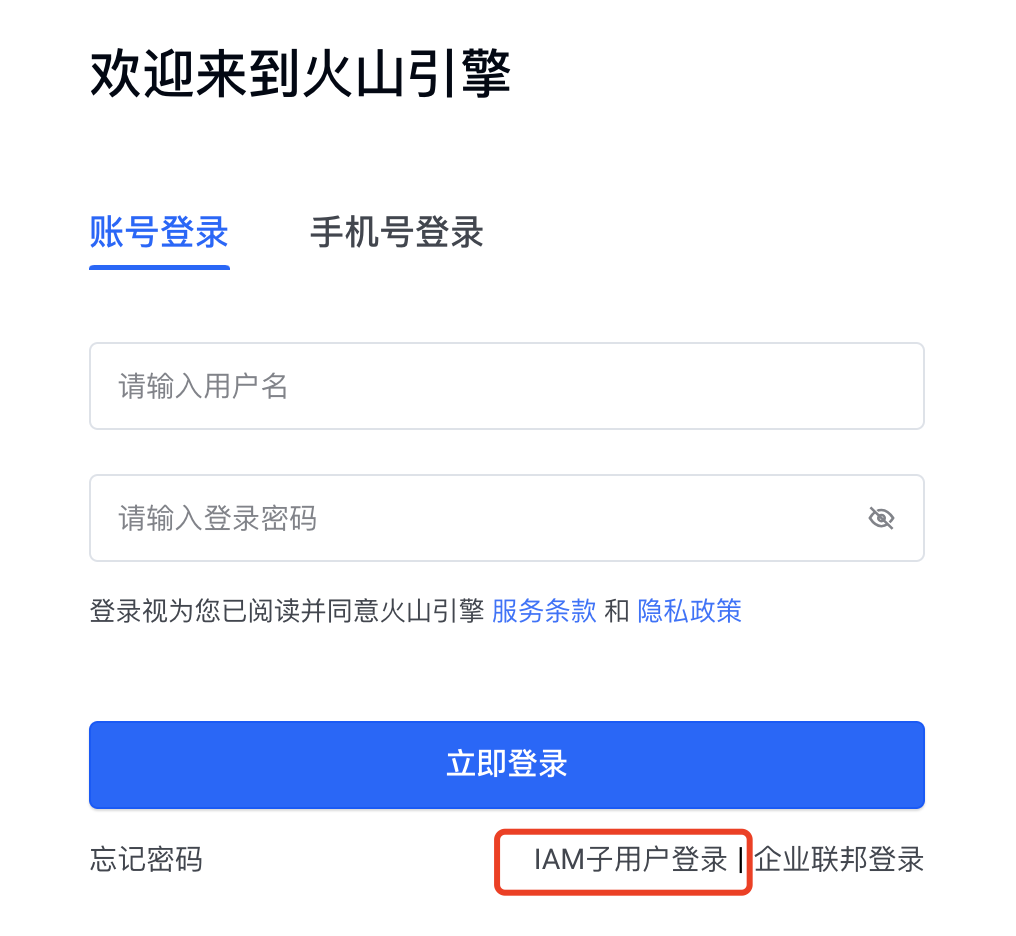Click the 登录视为您已阅读并同意火山引擎 agreement text

pos(286,610)
